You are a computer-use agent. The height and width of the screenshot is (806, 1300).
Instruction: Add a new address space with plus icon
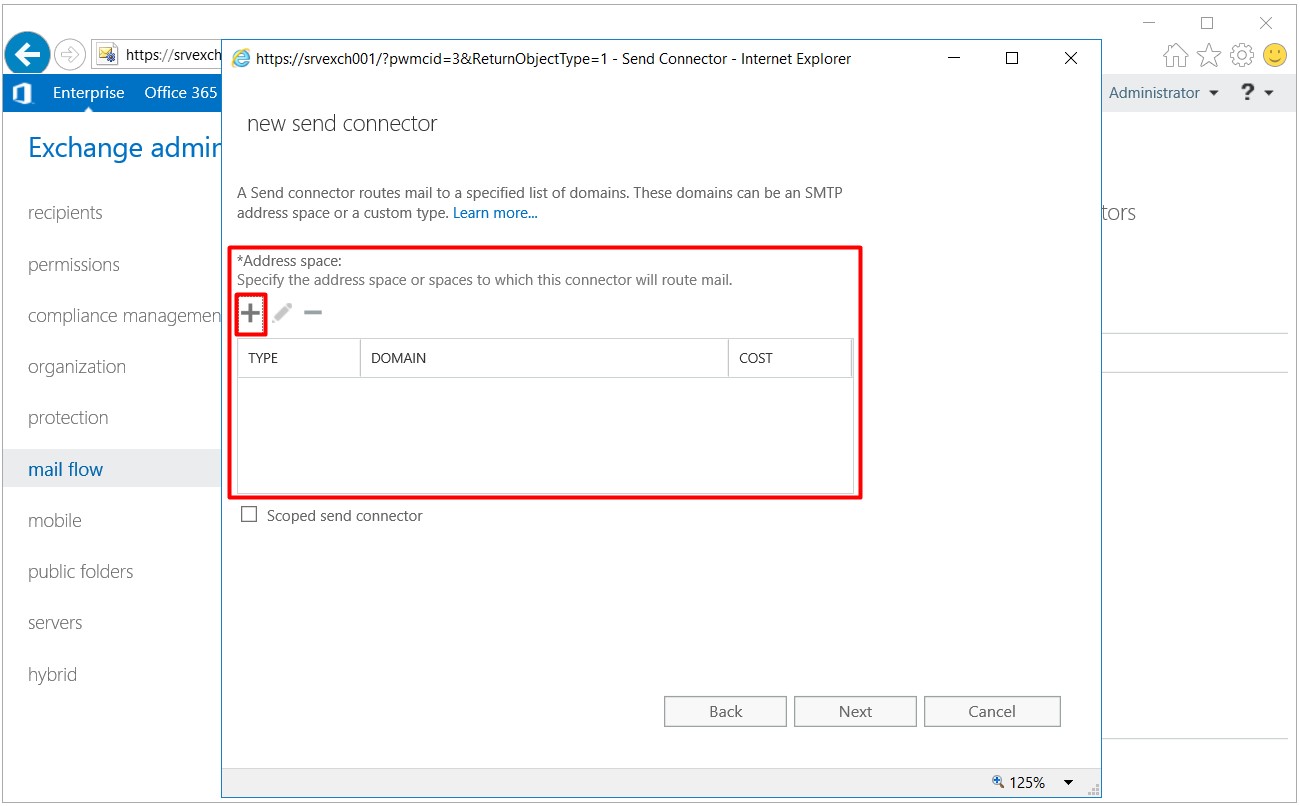coord(250,313)
